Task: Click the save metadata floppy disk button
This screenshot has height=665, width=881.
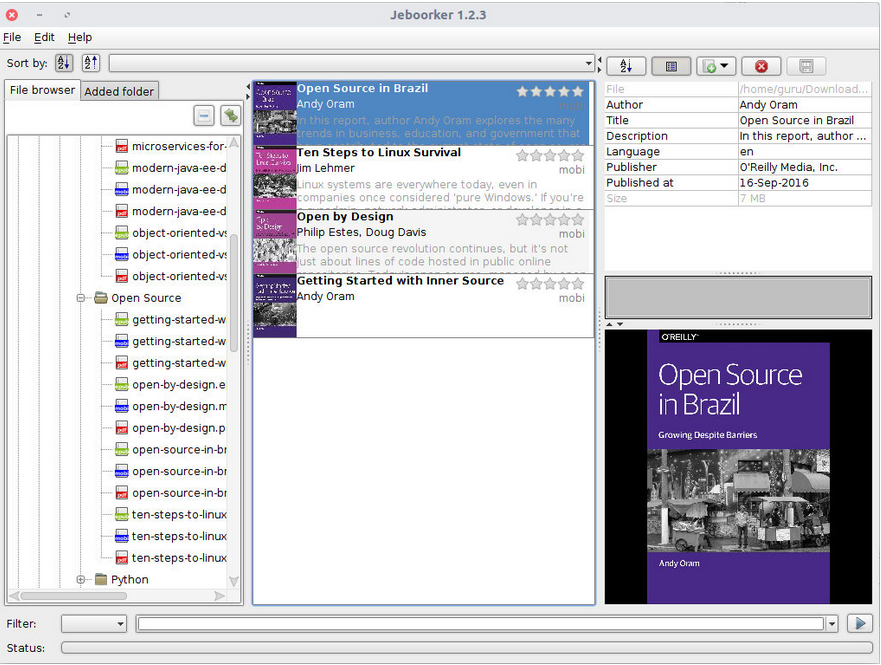Action: [x=806, y=66]
